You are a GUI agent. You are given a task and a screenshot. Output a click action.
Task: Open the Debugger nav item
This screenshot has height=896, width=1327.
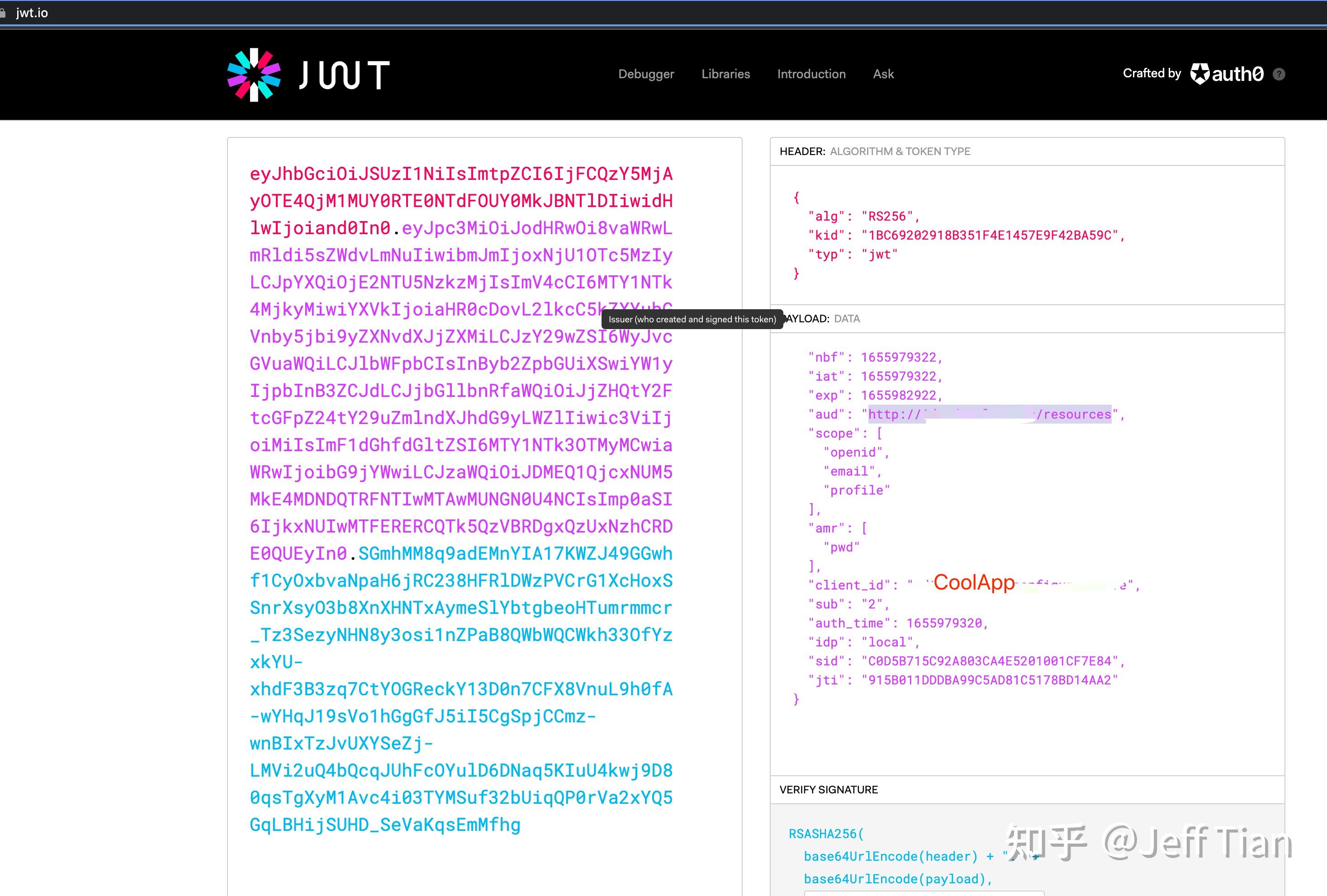(646, 74)
